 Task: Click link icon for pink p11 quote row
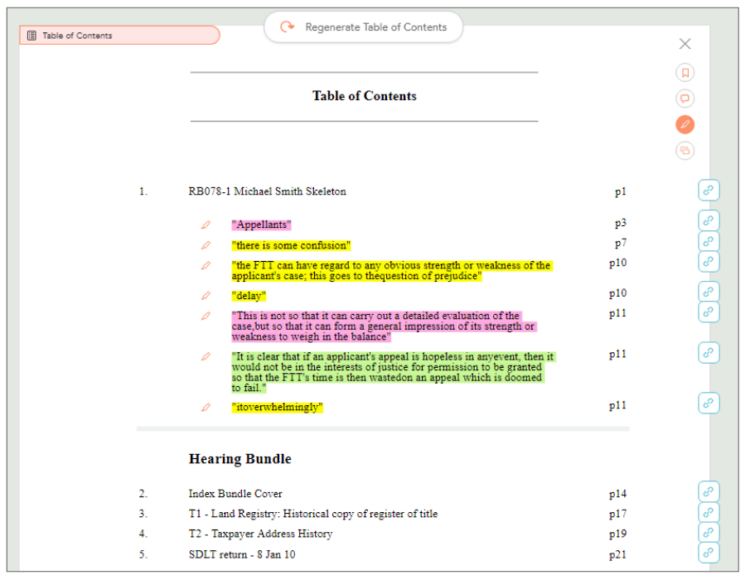[x=708, y=312]
